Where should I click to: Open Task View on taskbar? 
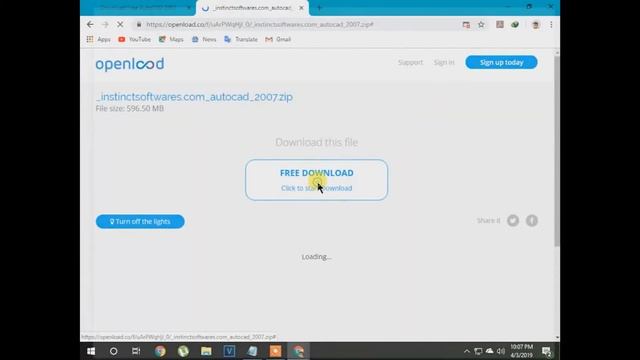(136, 351)
